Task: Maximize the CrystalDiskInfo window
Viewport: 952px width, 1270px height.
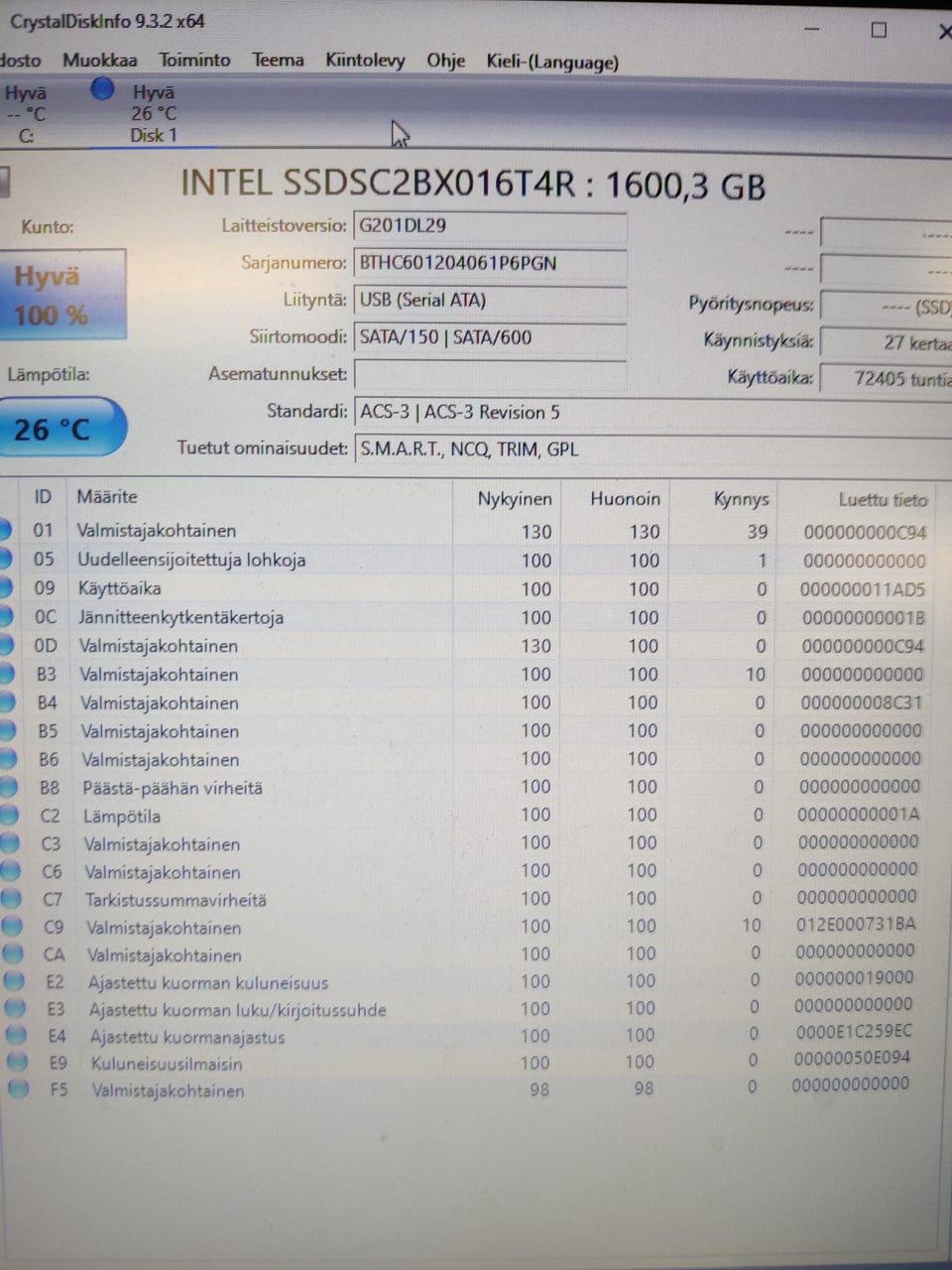Action: (879, 30)
